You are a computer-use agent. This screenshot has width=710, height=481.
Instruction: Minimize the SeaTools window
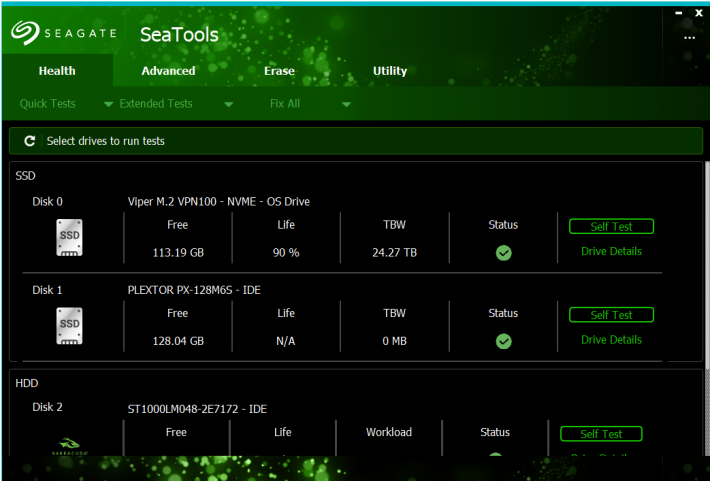[678, 13]
